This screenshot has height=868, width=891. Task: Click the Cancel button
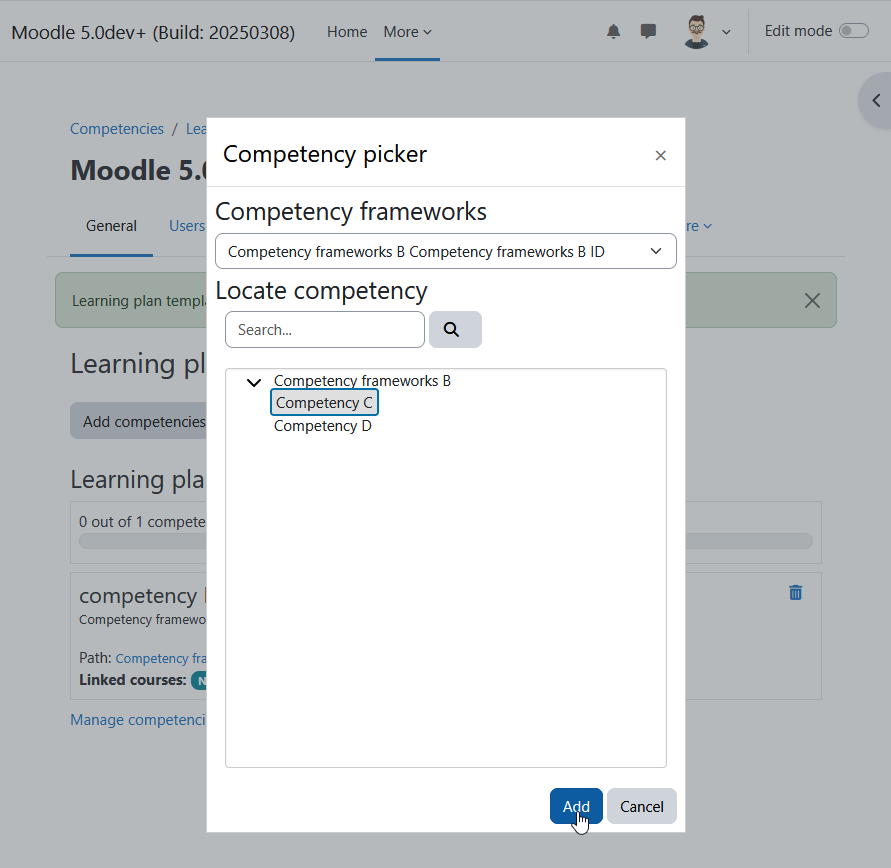tap(642, 806)
